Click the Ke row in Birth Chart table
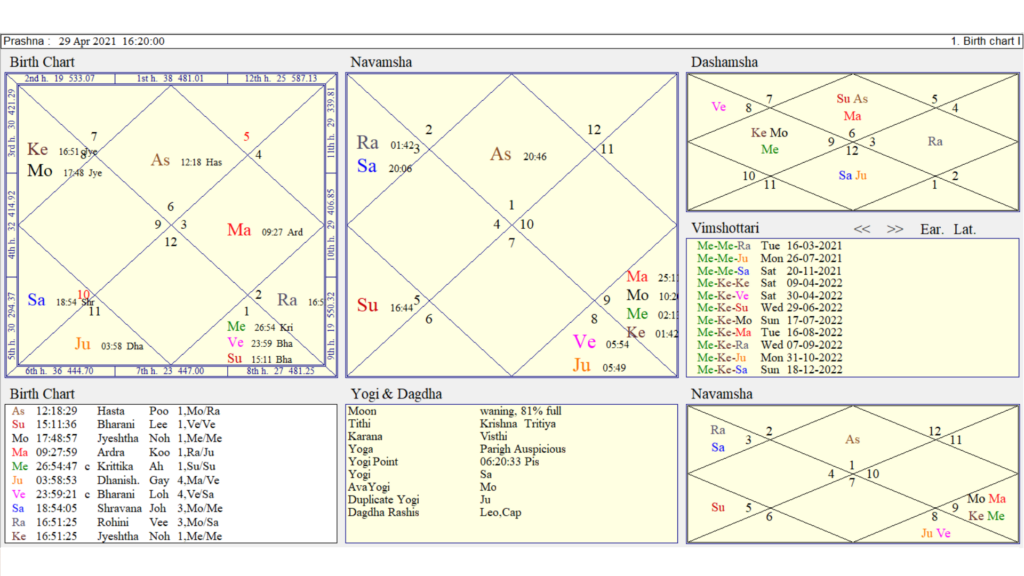Screen dimensions: 1024x576 pyautogui.click(x=117, y=536)
